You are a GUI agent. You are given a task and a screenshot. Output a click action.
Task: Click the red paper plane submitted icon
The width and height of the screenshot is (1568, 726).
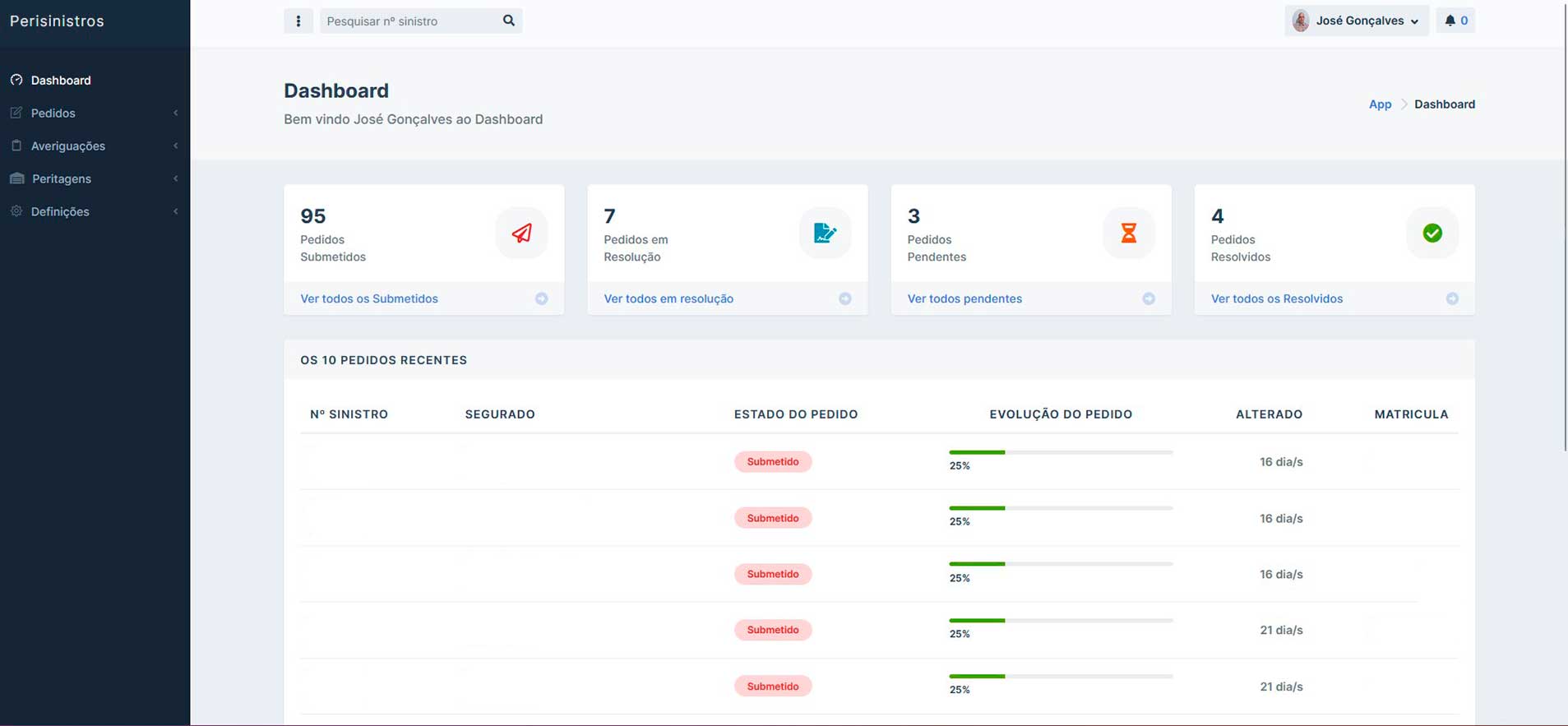point(521,234)
